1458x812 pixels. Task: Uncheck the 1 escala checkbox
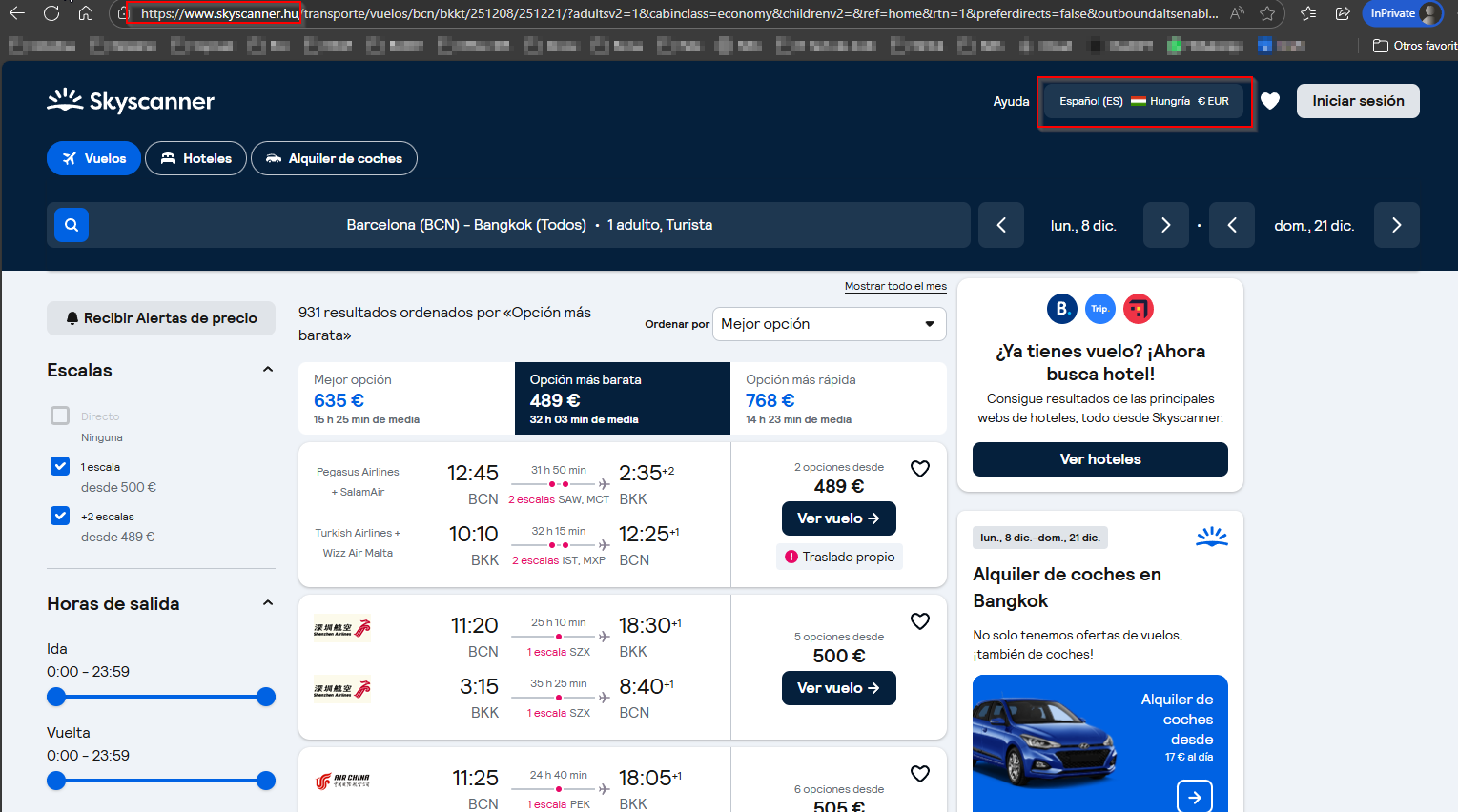tap(60, 466)
